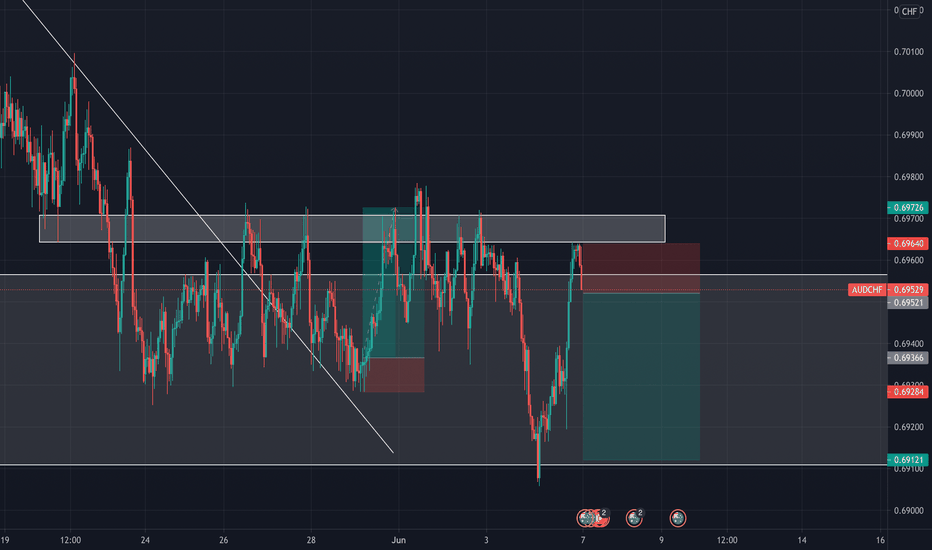Open the economic event icon with badge 2 near date 8
The width and height of the screenshot is (932, 550).
tap(634, 518)
